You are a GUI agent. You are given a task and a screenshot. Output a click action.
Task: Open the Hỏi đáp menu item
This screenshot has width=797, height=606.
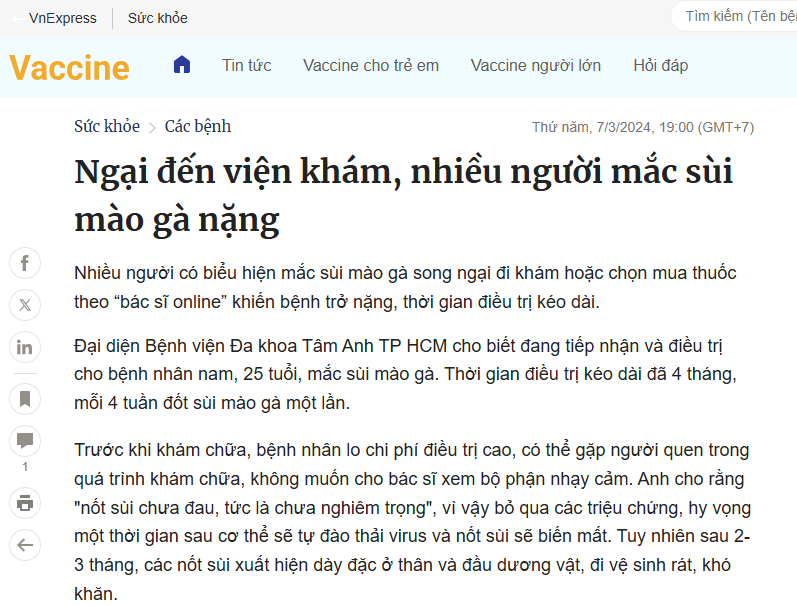pos(661,66)
